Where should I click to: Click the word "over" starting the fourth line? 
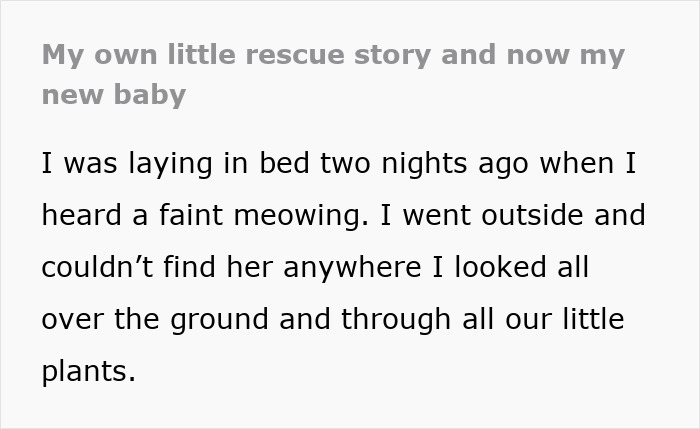tap(70, 319)
